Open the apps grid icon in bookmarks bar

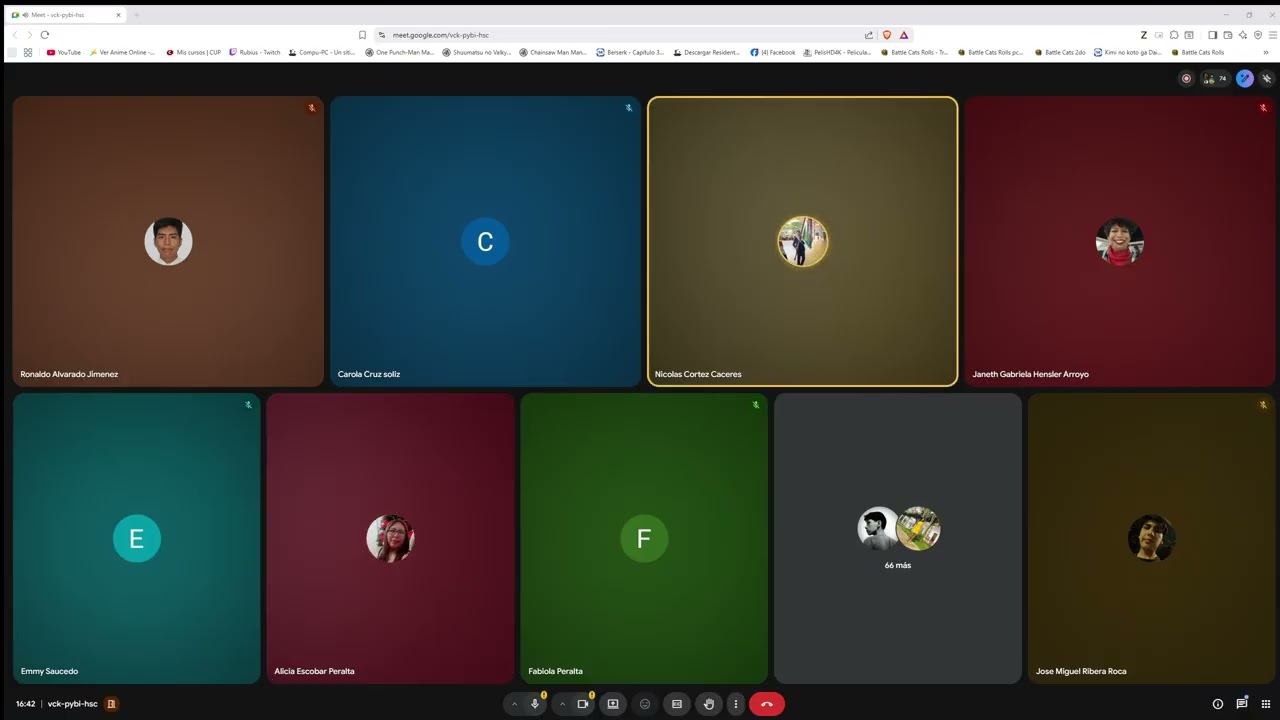tap(28, 52)
